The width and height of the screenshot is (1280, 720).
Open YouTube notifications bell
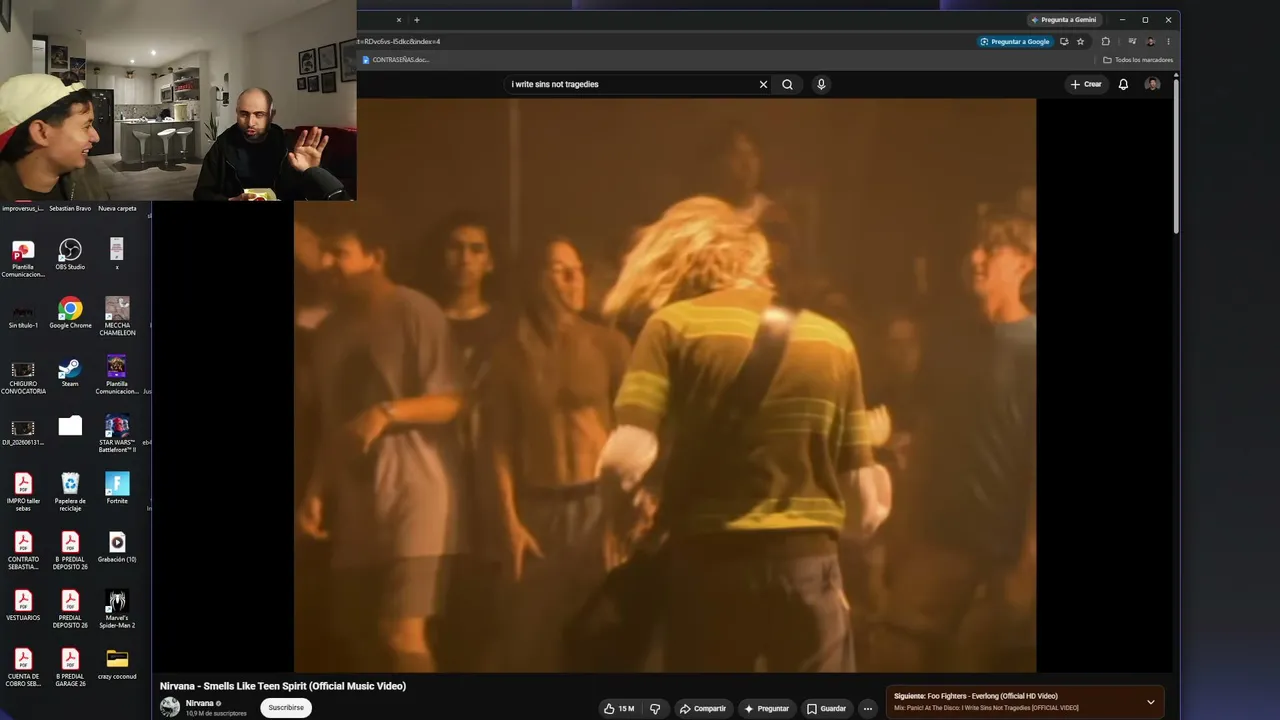1123,84
